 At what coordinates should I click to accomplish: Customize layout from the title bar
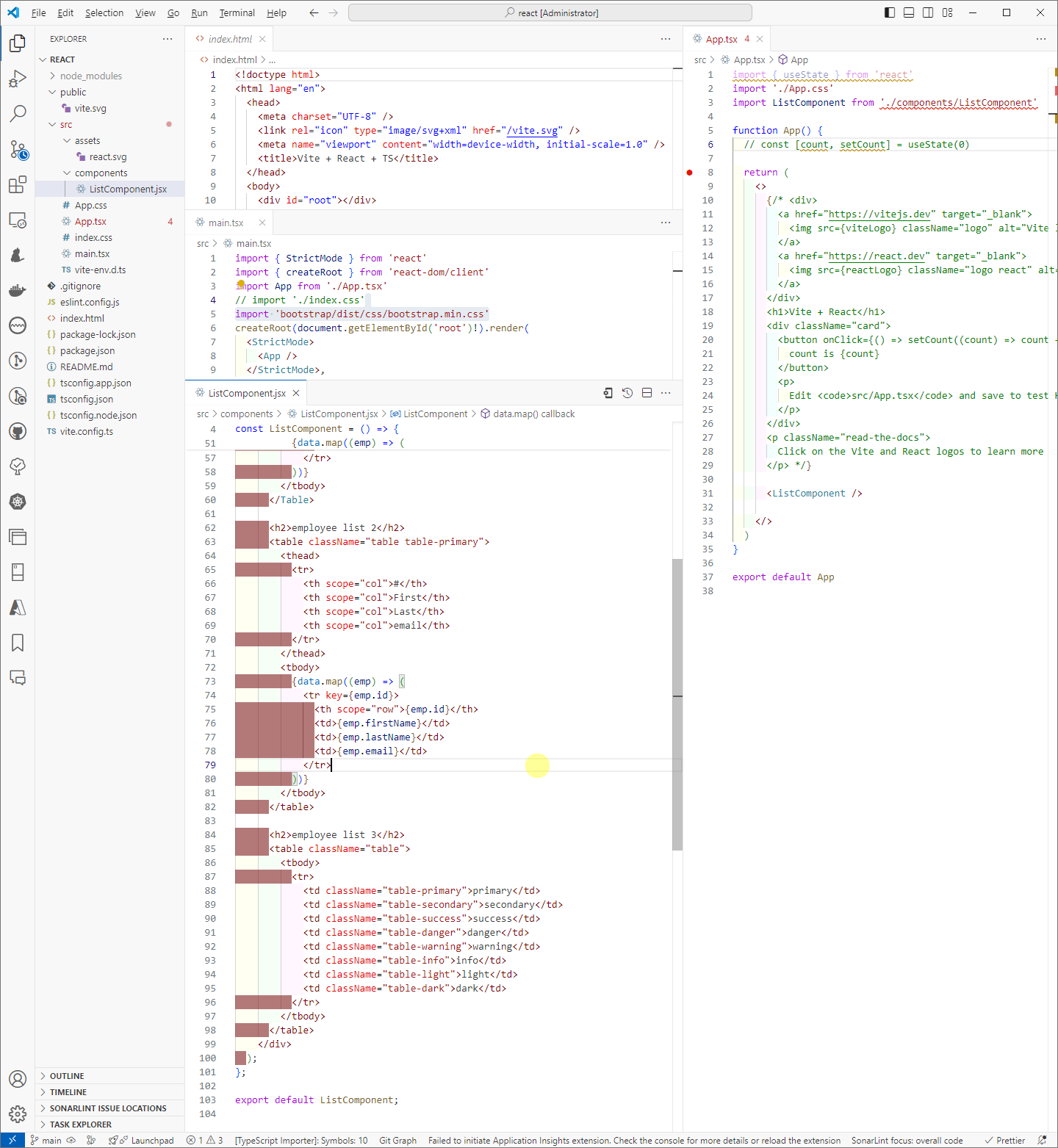coord(948,12)
